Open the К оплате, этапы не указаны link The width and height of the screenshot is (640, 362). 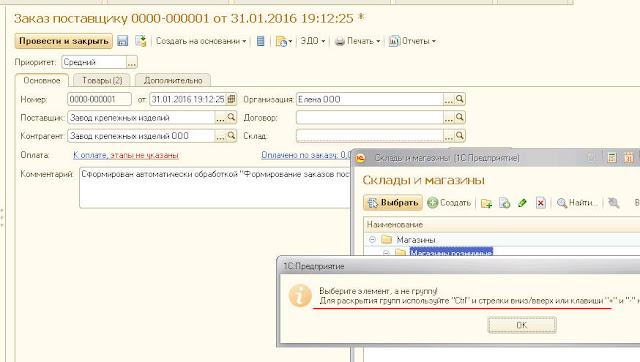pyautogui.click(x=126, y=155)
